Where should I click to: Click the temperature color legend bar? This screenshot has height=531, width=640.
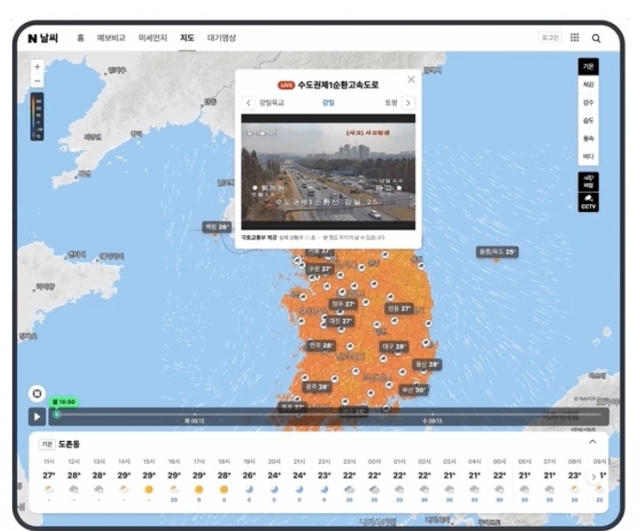(37, 117)
